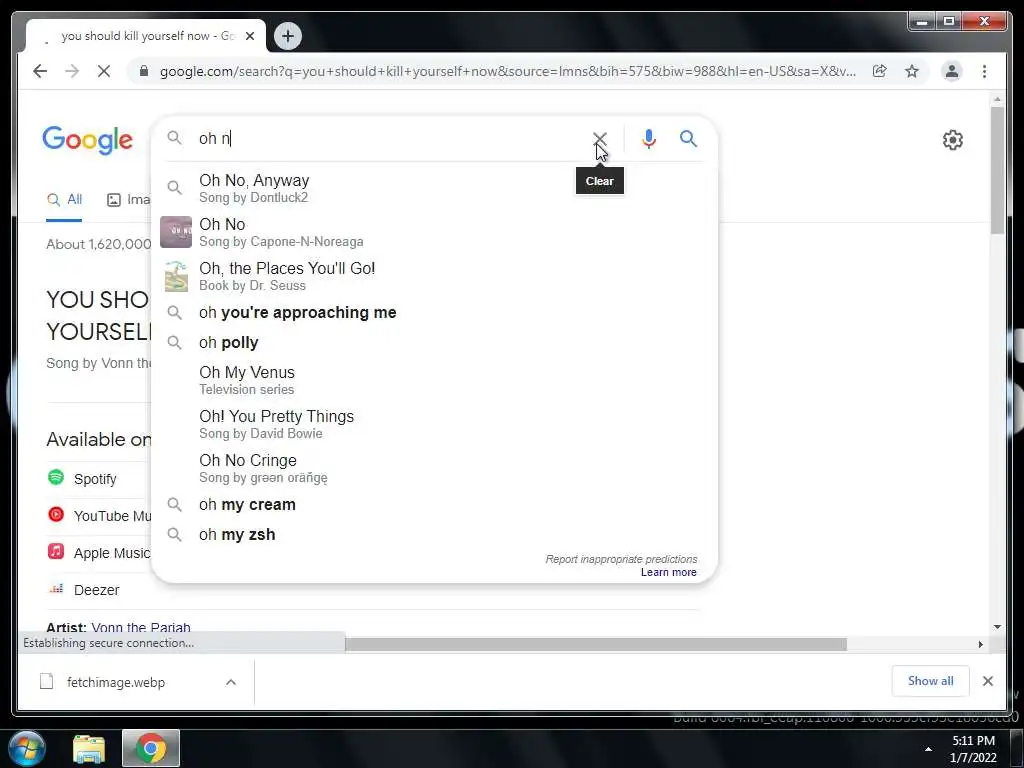Choose 'oh polly' suggestion
The width and height of the screenshot is (1024, 768).
click(434, 342)
